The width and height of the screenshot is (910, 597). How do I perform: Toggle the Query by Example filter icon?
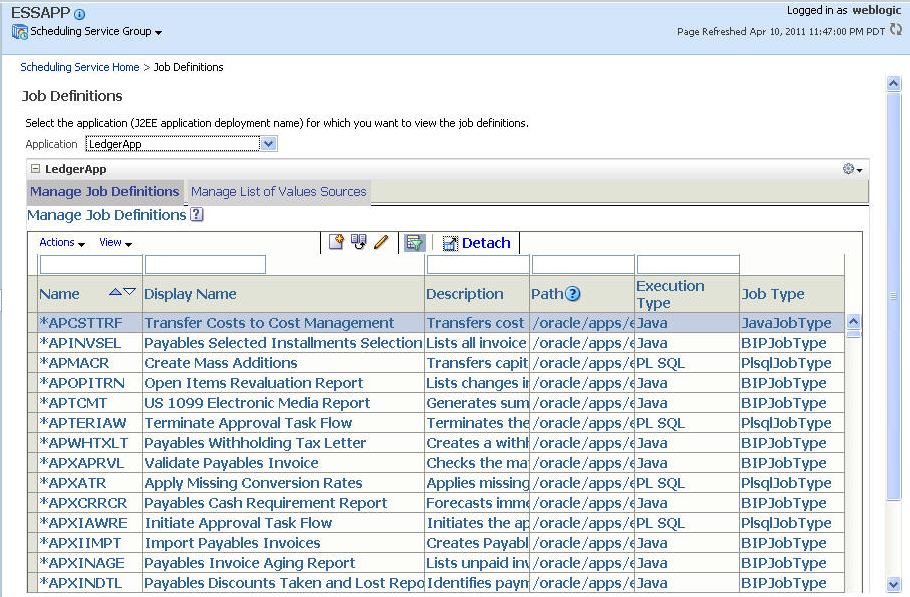[414, 243]
